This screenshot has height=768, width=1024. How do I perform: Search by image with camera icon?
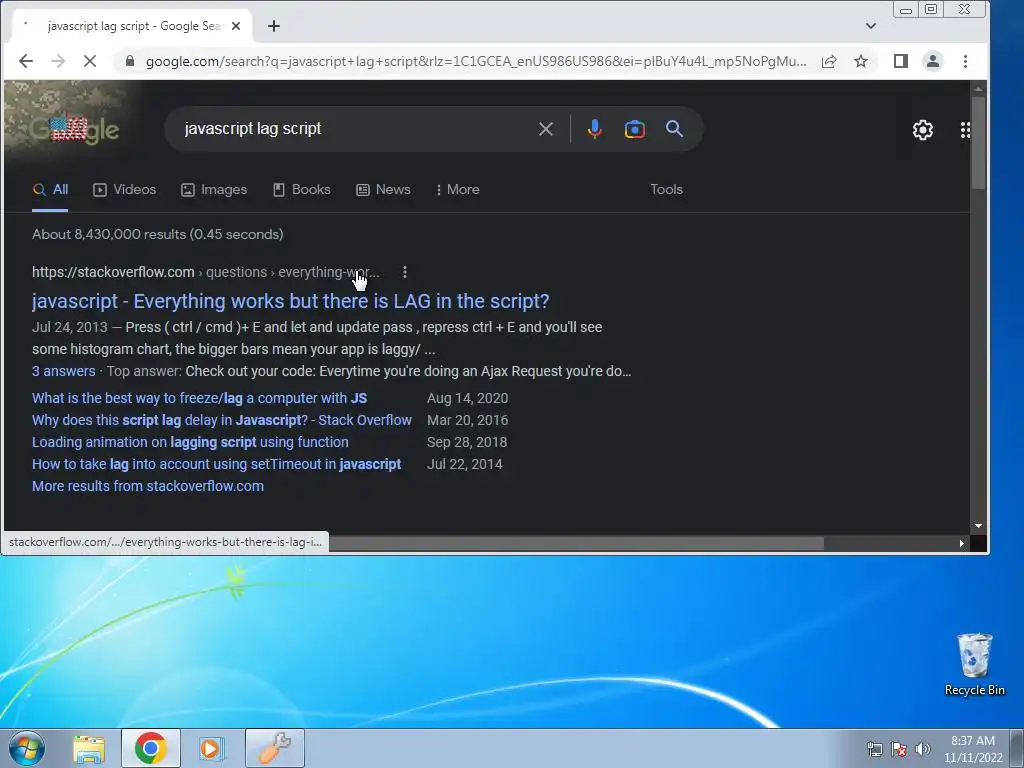pyautogui.click(x=635, y=129)
